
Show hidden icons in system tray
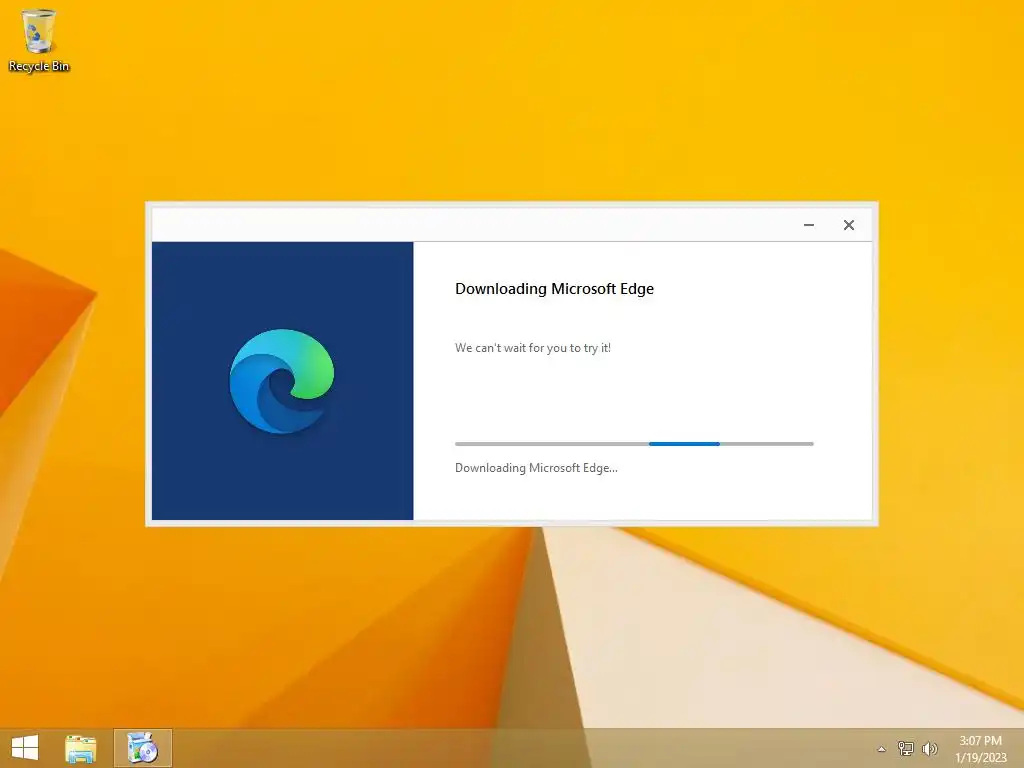pyautogui.click(x=882, y=749)
